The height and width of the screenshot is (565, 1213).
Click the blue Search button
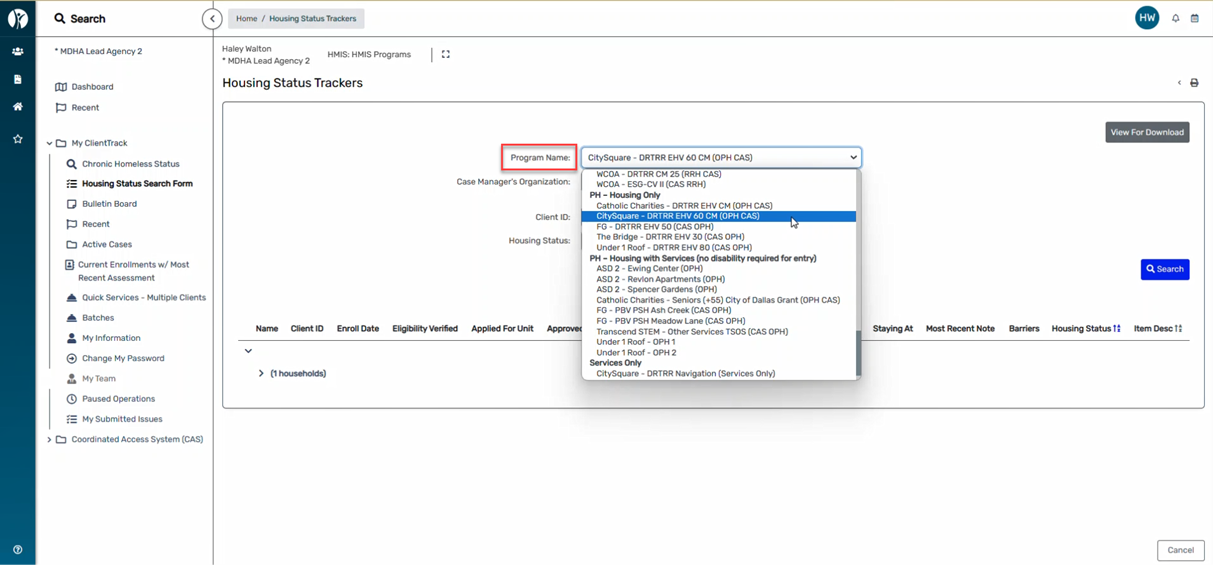point(1164,269)
